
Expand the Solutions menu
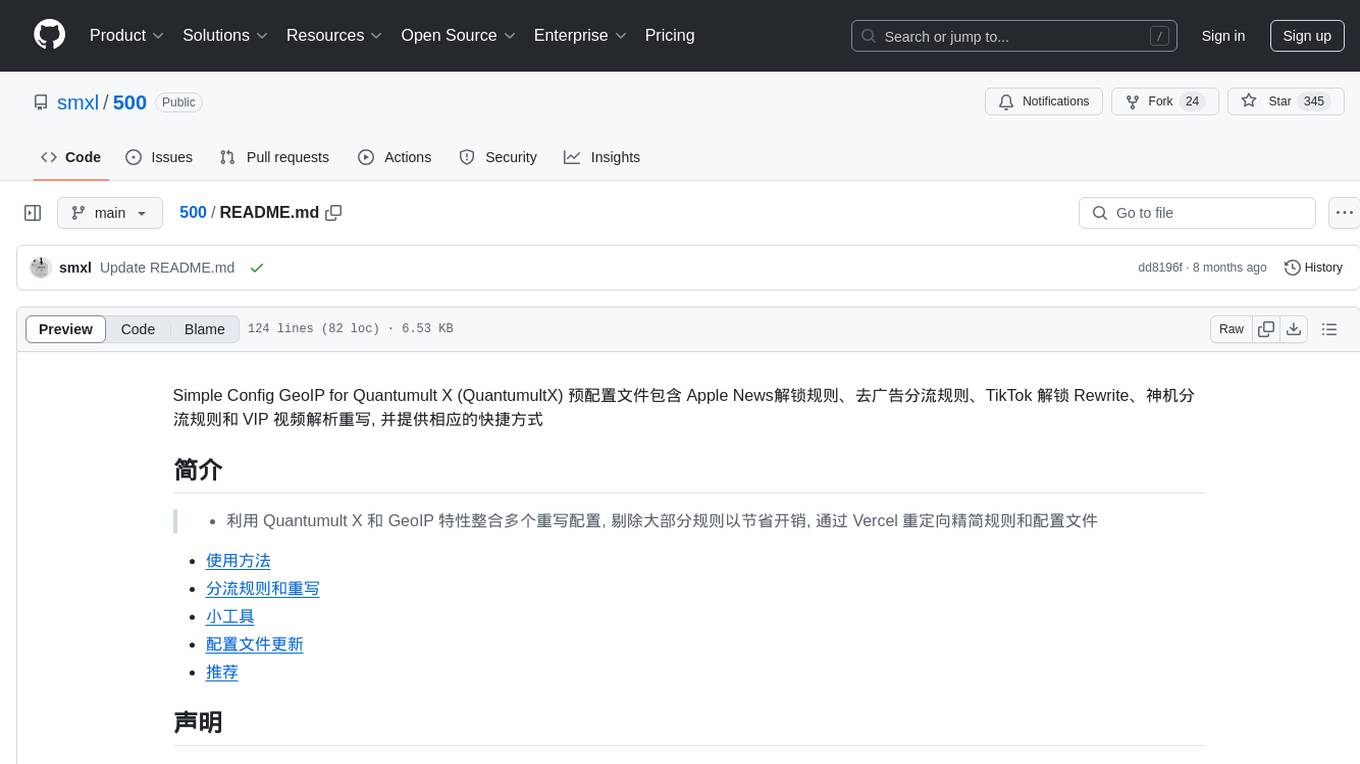[x=225, y=35]
